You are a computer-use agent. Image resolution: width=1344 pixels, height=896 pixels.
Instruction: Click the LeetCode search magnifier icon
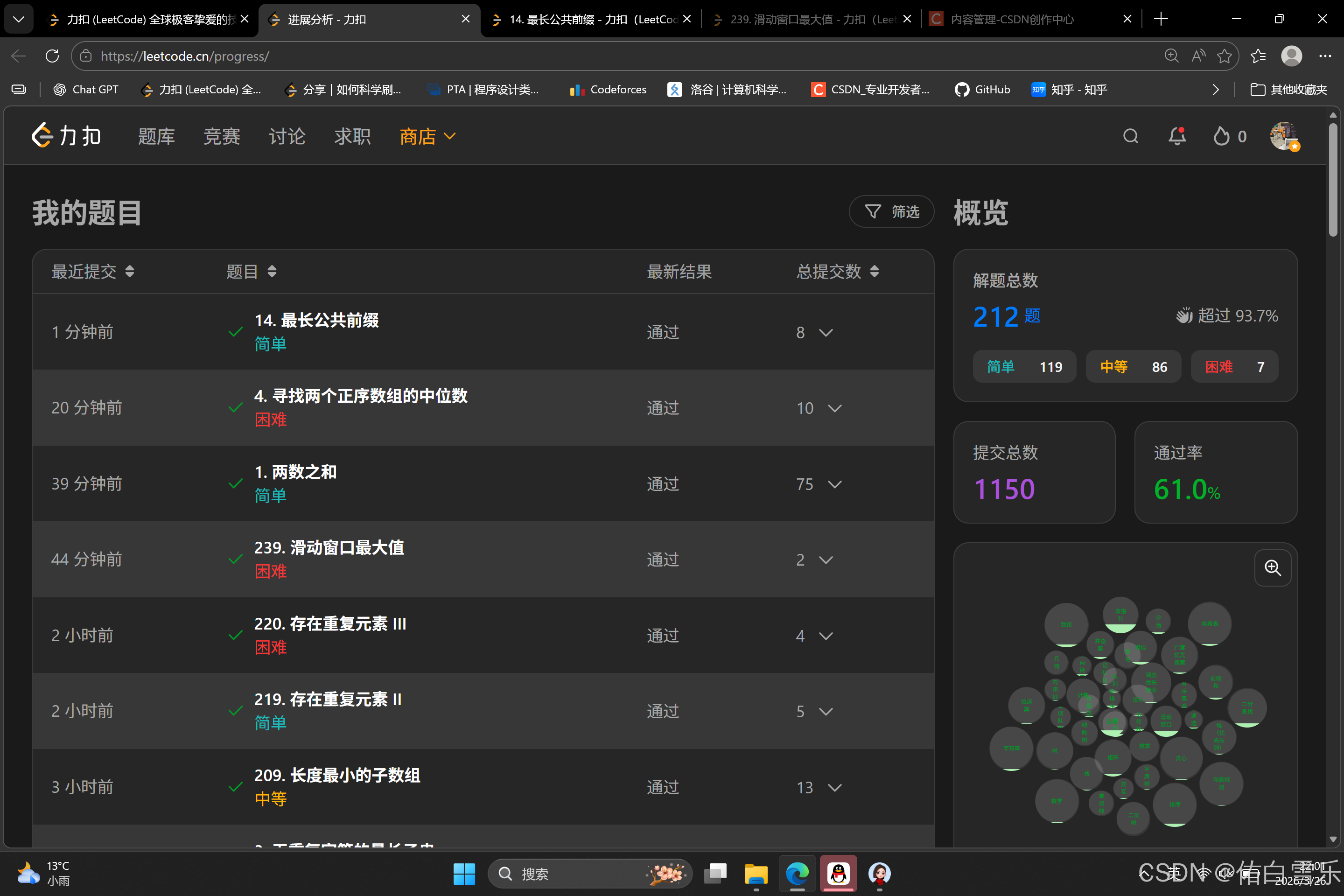point(1130,136)
